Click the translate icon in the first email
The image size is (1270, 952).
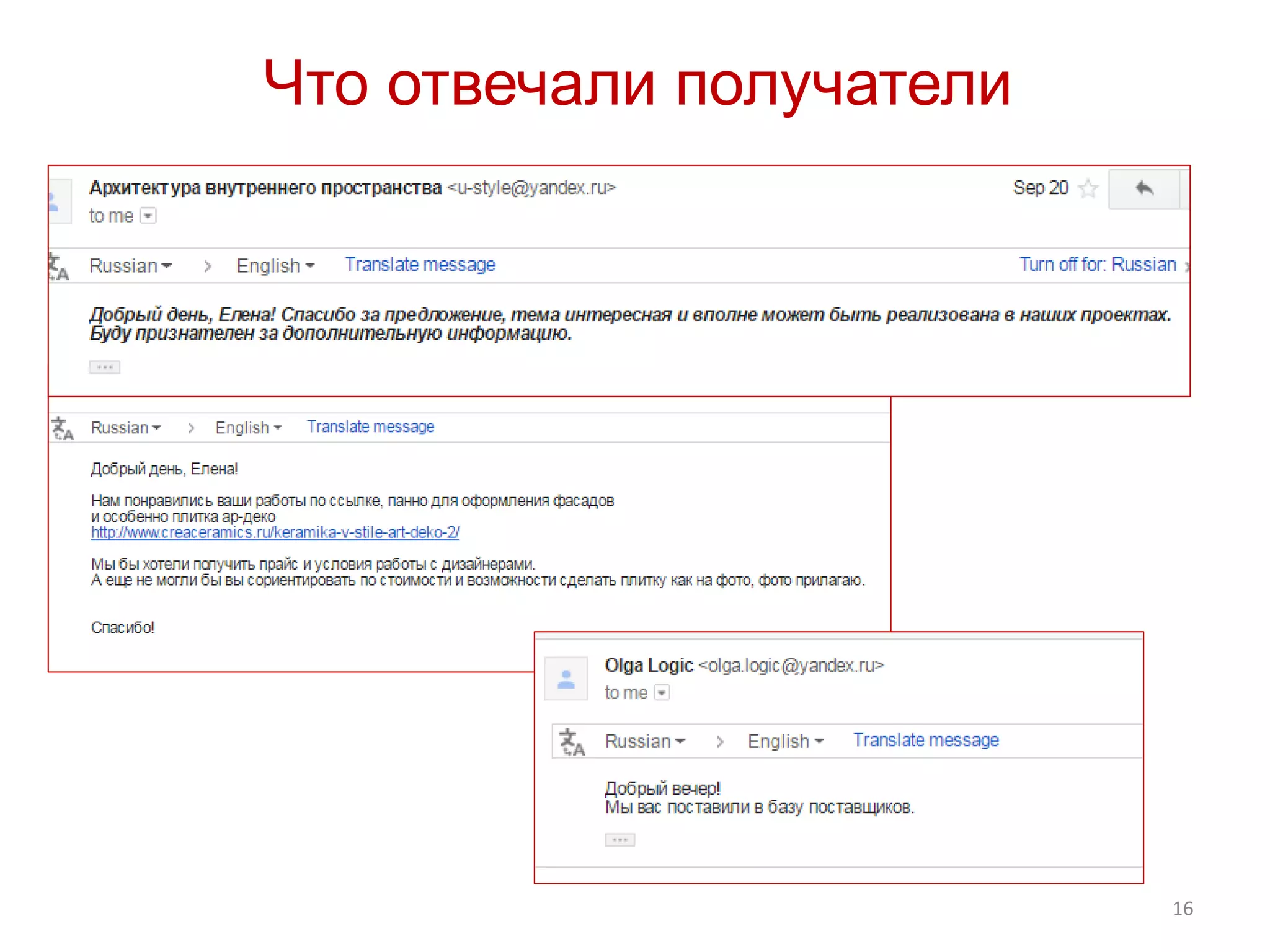pyautogui.click(x=58, y=267)
